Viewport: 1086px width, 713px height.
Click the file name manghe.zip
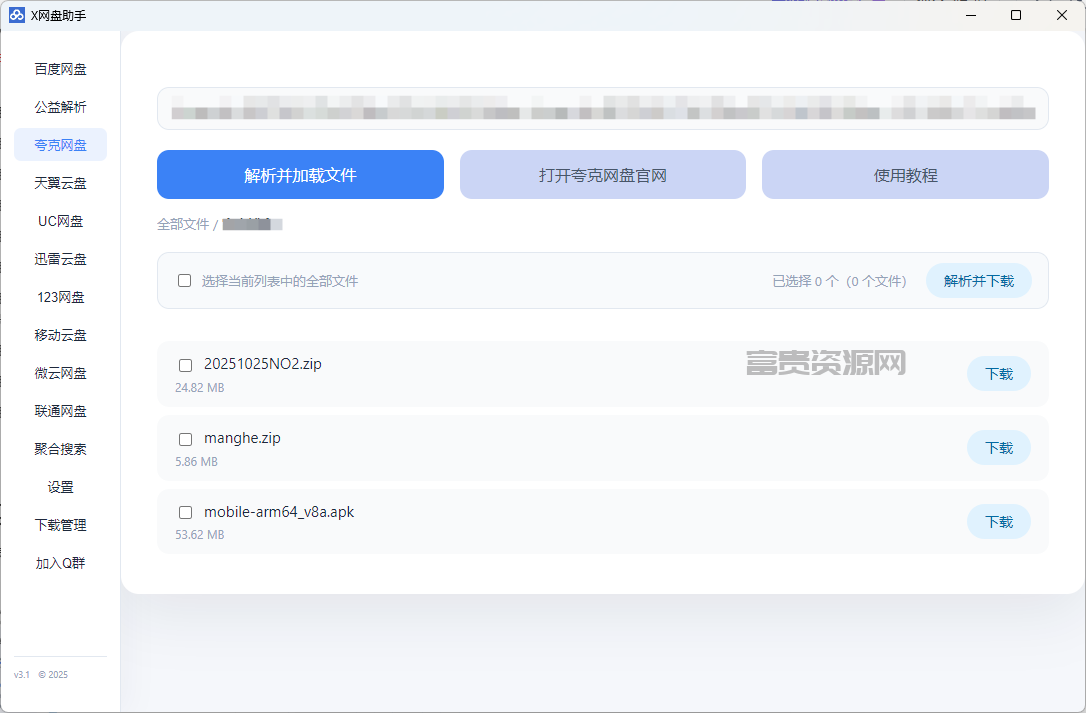(x=242, y=438)
